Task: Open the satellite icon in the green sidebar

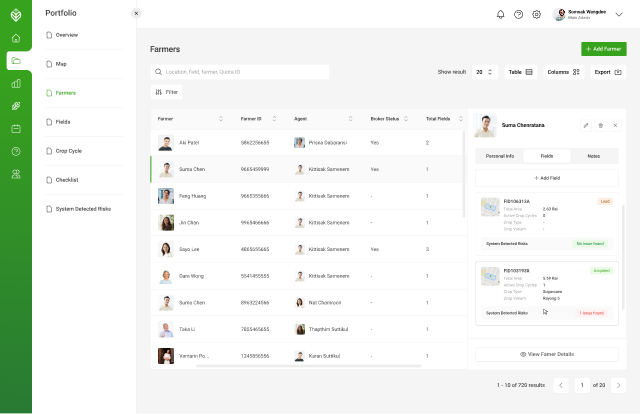Action: (x=16, y=106)
